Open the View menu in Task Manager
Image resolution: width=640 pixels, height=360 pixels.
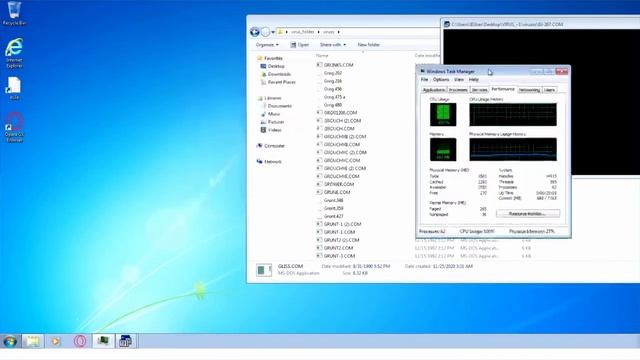click(x=459, y=80)
